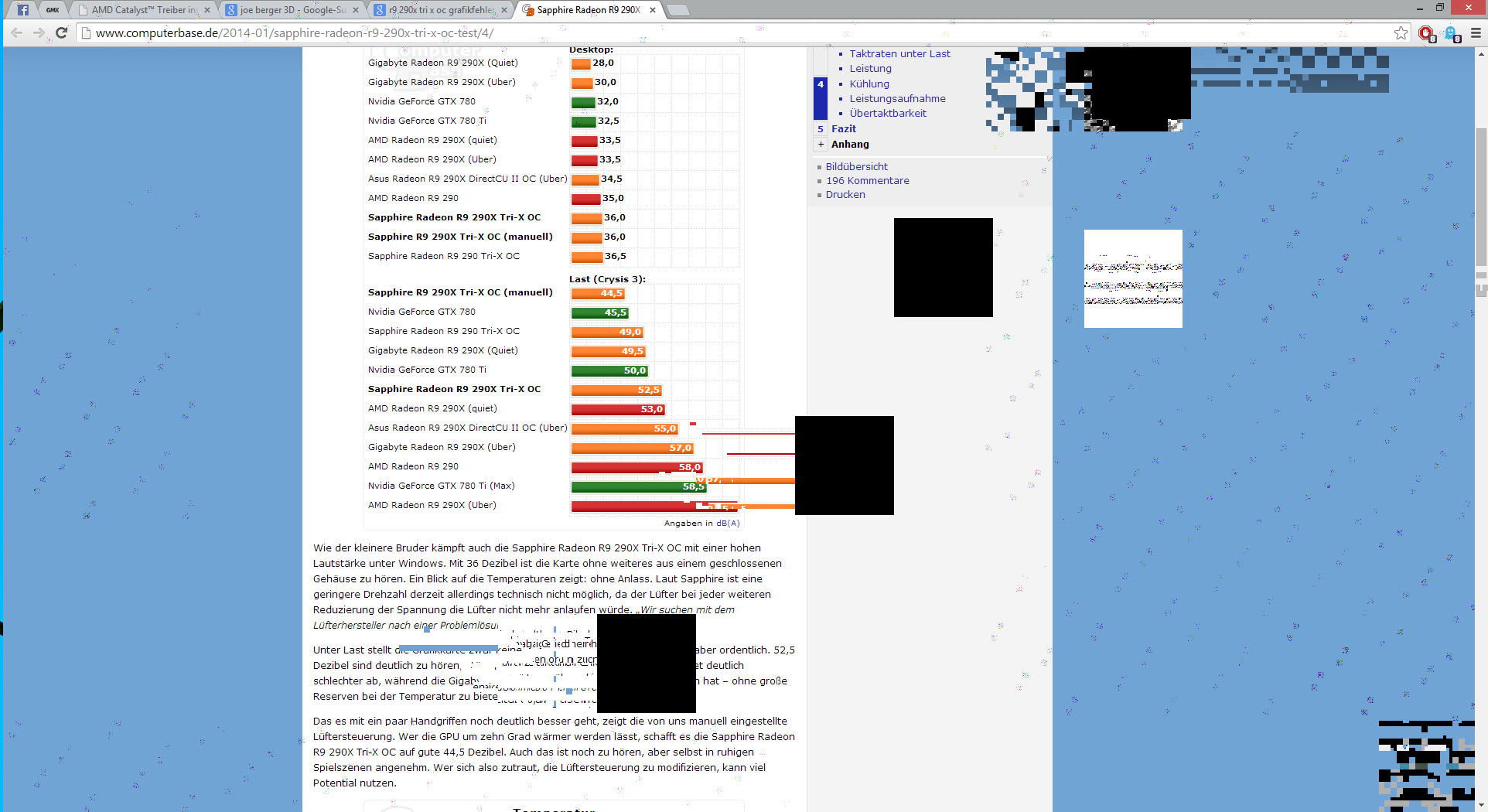The image size is (1488, 812).
Task: Expand the Anhang plus expander
Action: (x=821, y=144)
